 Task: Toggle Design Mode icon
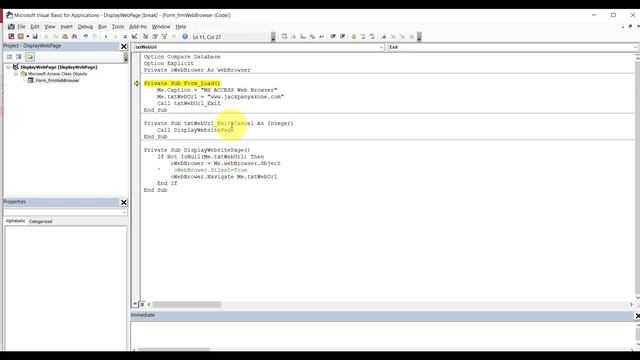(134, 37)
